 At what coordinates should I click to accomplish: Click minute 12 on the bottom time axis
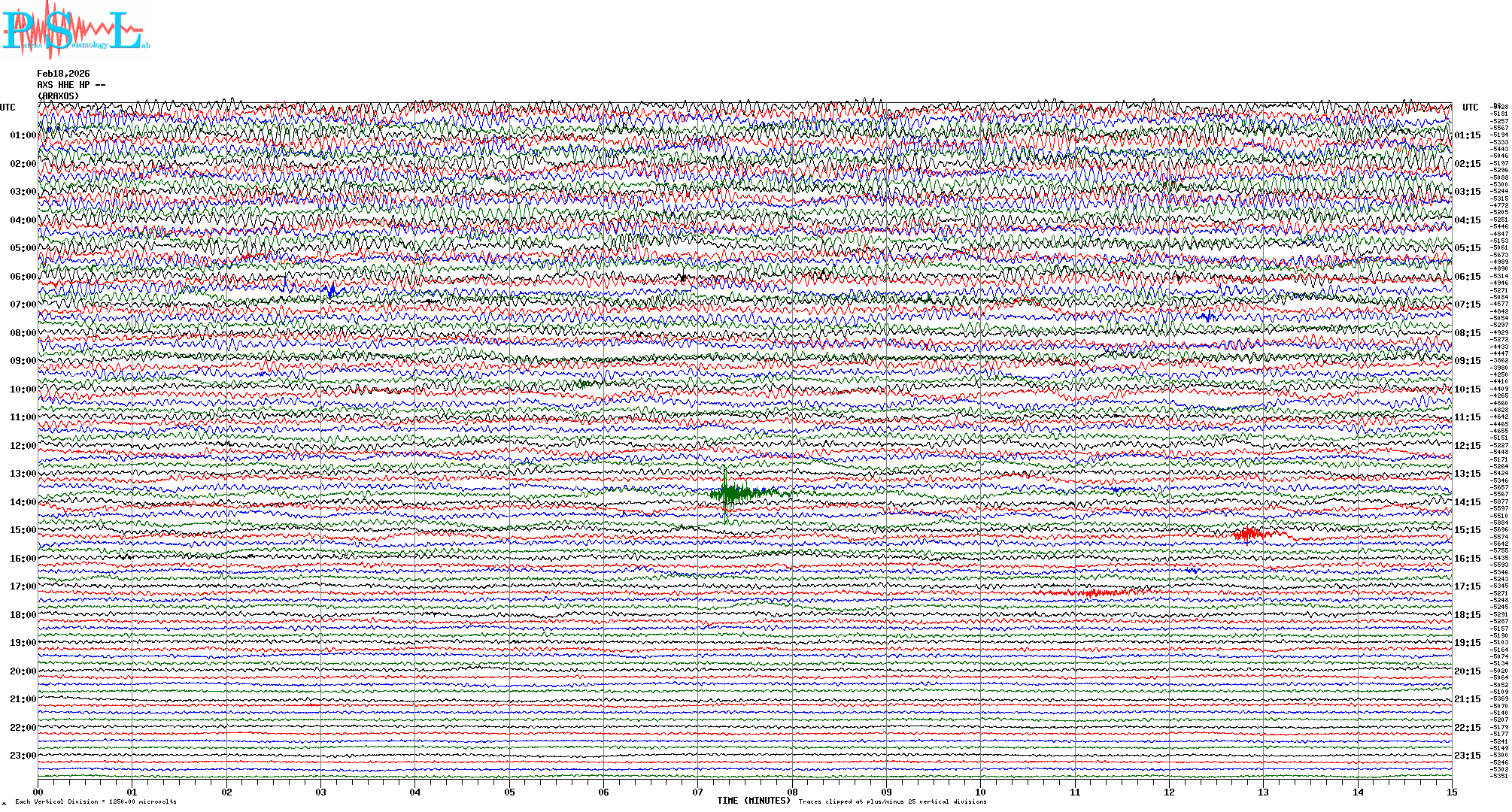1169,792
